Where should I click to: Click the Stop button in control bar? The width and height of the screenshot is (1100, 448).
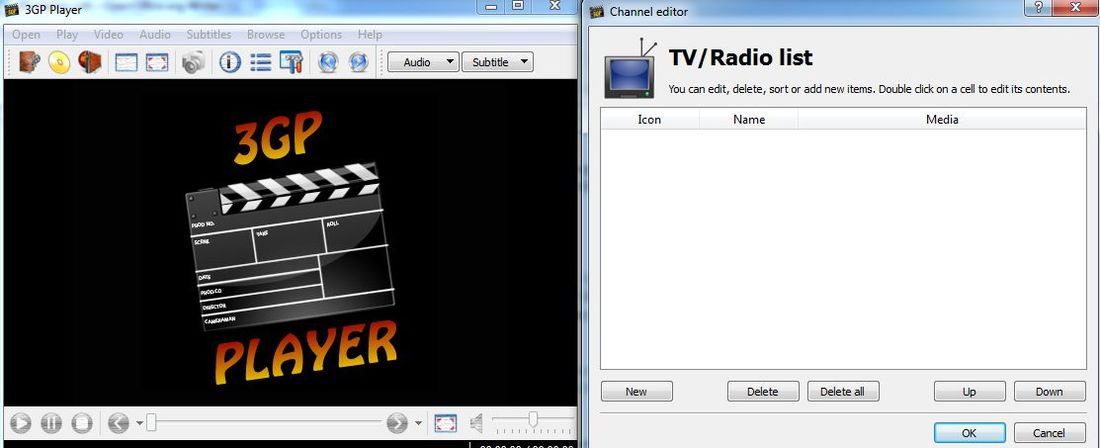tap(82, 423)
